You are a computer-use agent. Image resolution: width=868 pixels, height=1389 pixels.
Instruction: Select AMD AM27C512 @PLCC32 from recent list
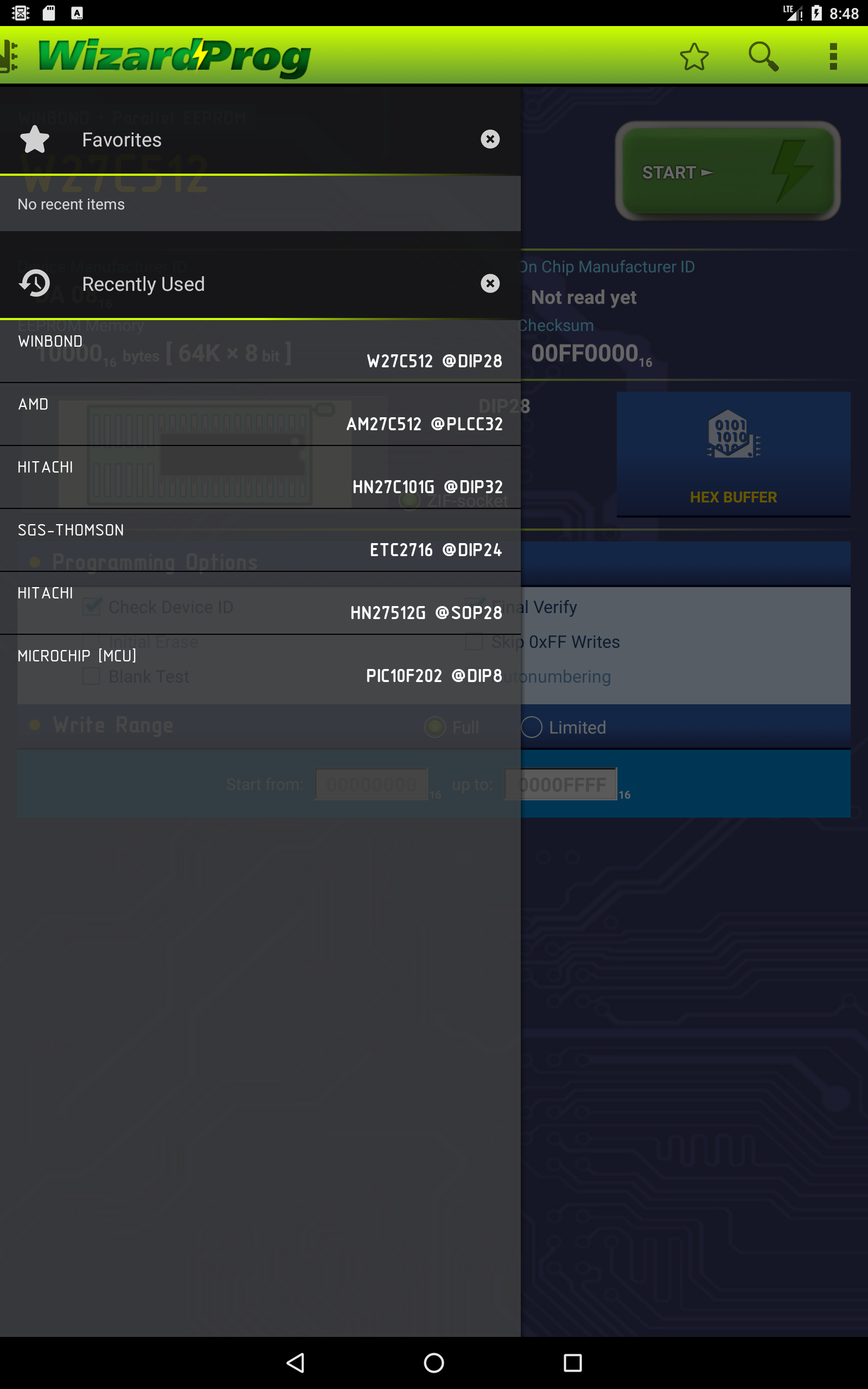(260, 415)
